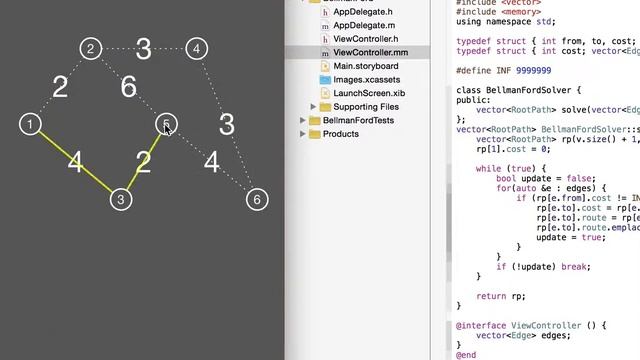The width and height of the screenshot is (640, 360).
Task: Click the '@end' code line
Action: [x=466, y=355]
